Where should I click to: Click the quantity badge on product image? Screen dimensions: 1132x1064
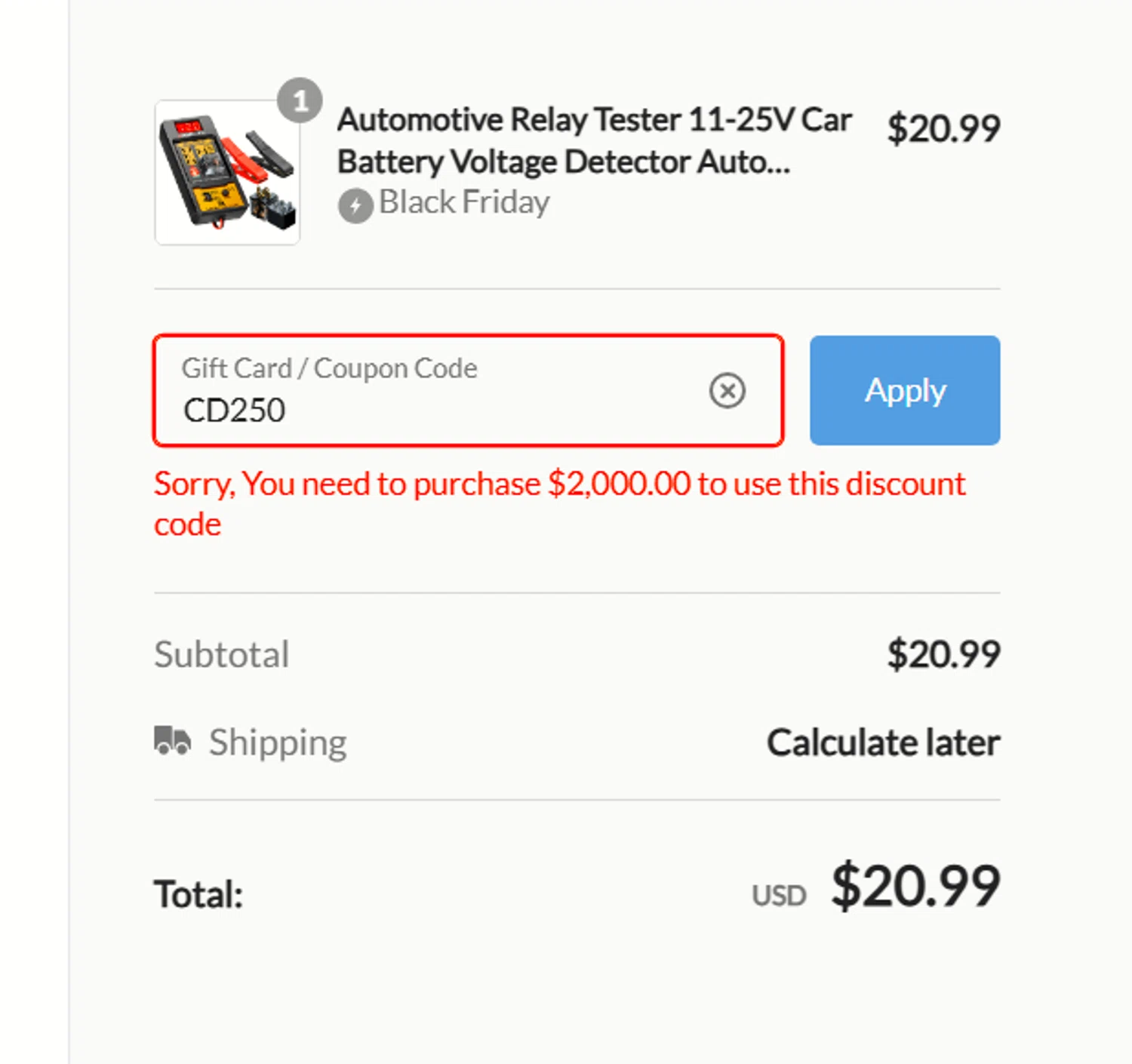pyautogui.click(x=300, y=100)
